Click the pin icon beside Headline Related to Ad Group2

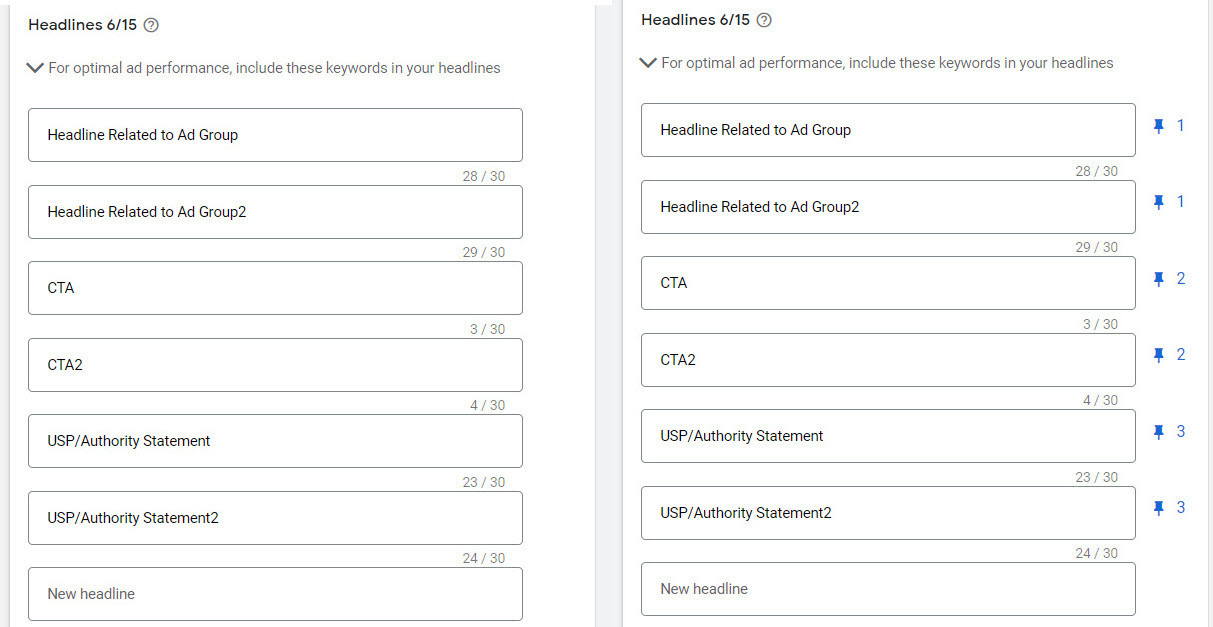[1159, 203]
